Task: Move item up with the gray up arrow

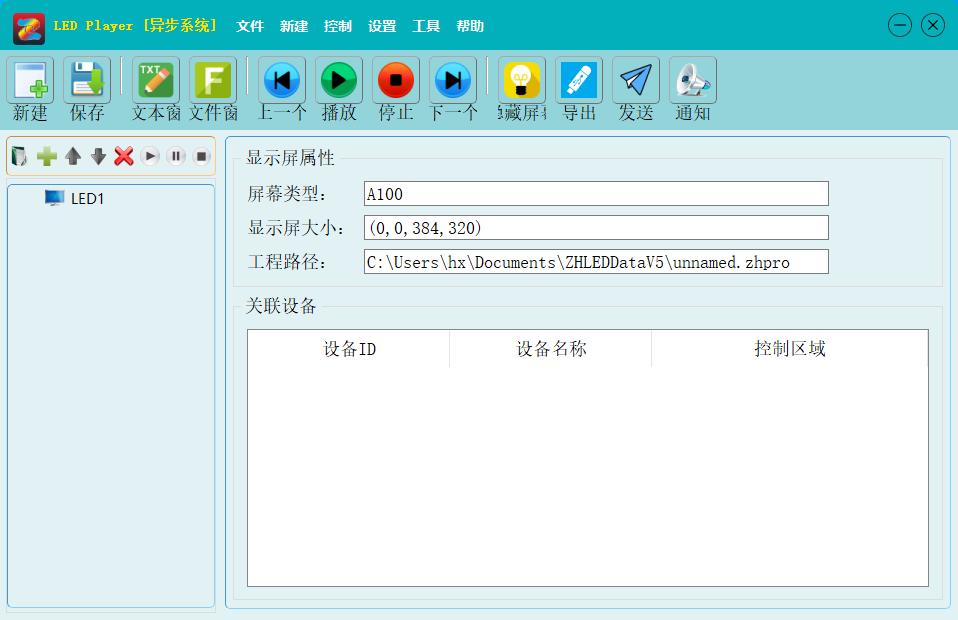Action: [x=73, y=156]
